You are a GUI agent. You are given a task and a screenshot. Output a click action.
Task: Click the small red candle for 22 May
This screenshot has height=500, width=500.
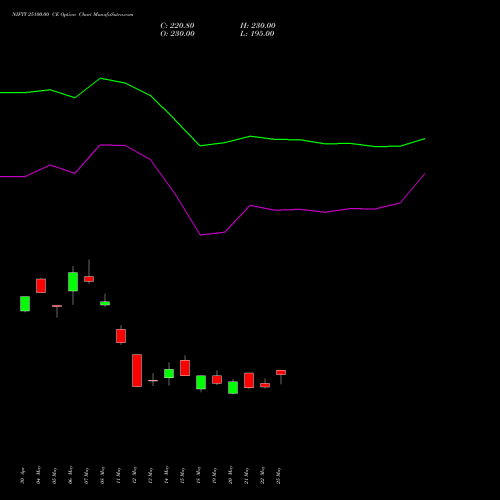click(x=265, y=385)
